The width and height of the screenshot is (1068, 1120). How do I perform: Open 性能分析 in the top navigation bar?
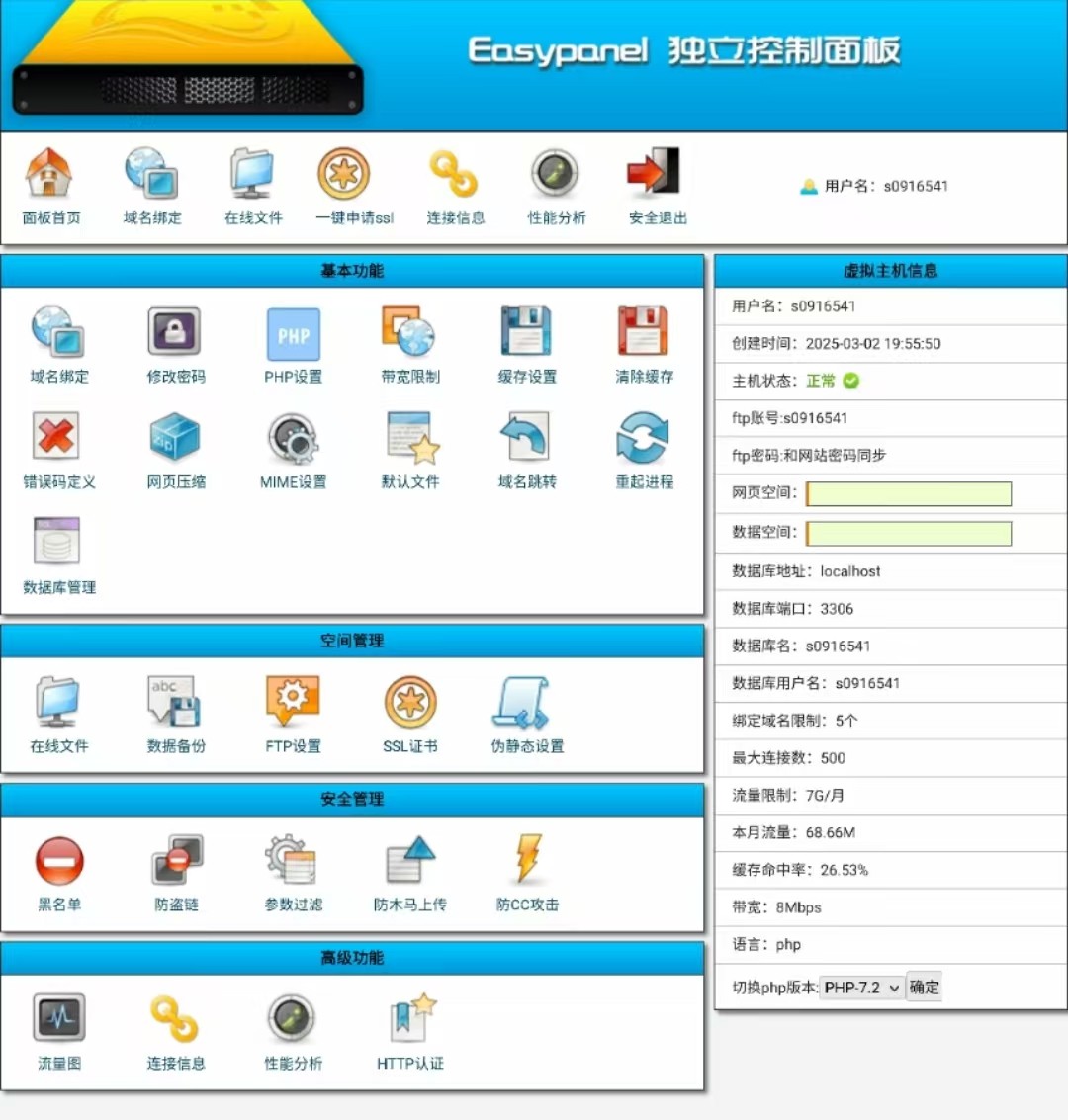tap(557, 186)
